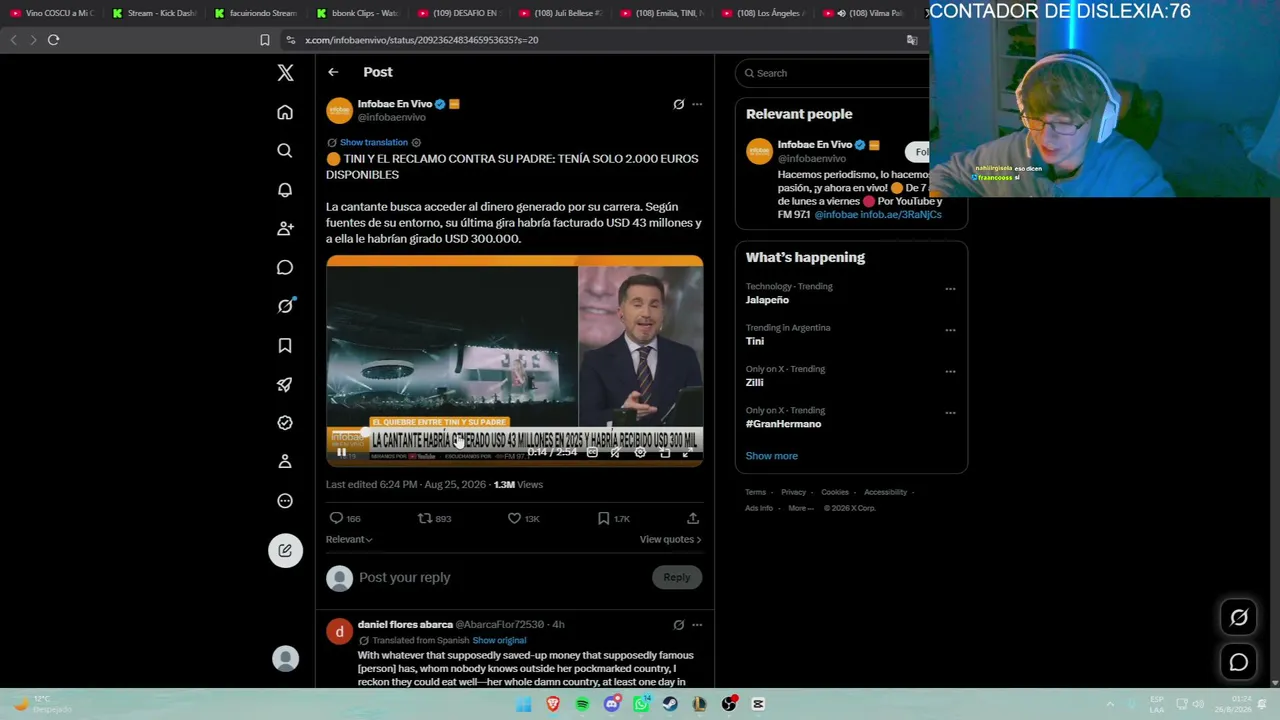Open replies on the post with 166 comments

(x=345, y=518)
